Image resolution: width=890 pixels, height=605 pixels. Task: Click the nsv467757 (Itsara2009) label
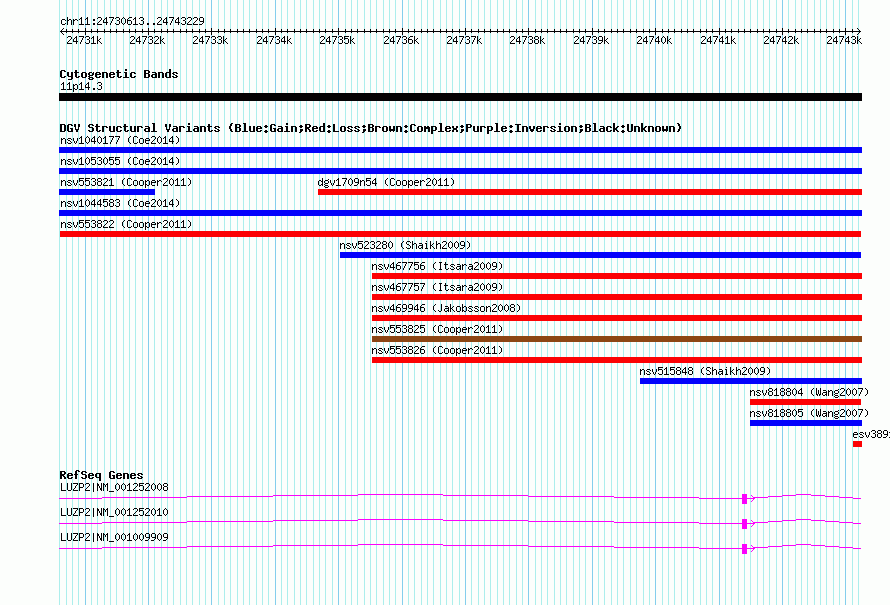coord(437,287)
